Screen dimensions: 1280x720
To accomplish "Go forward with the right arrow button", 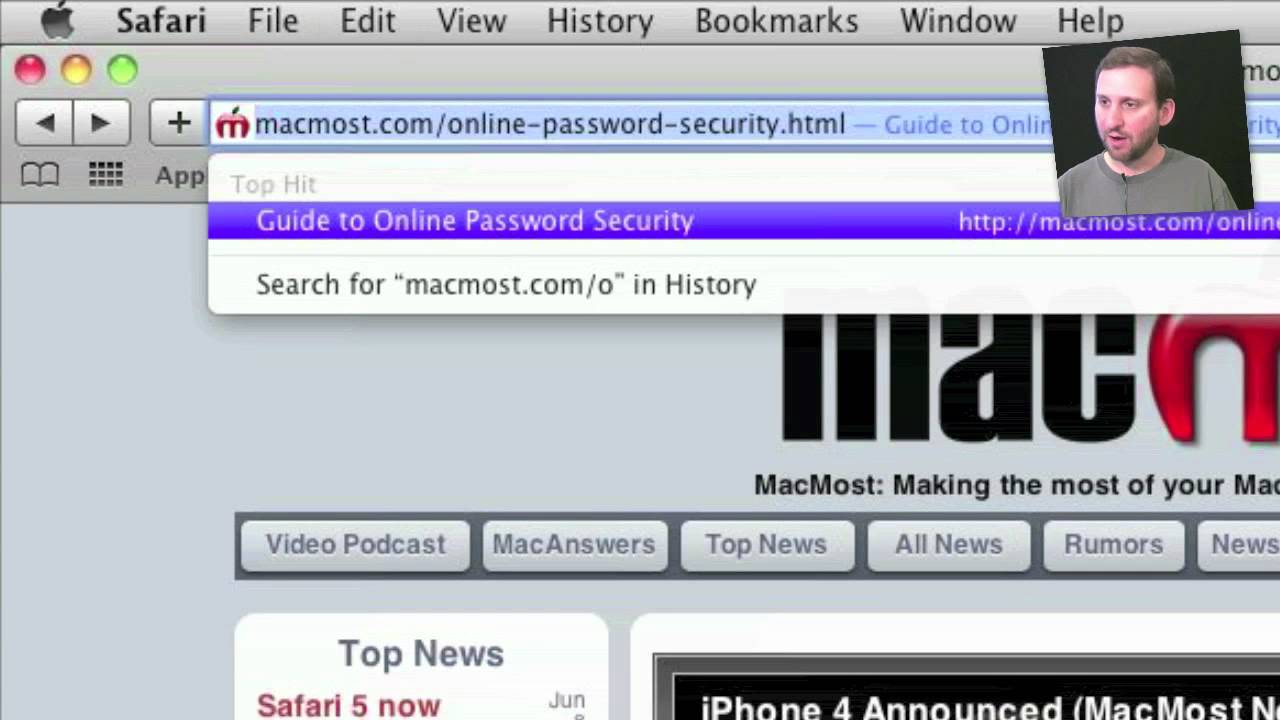I will click(x=101, y=123).
